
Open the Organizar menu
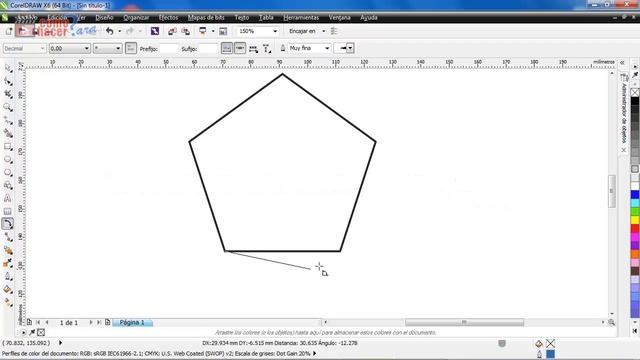pos(136,18)
